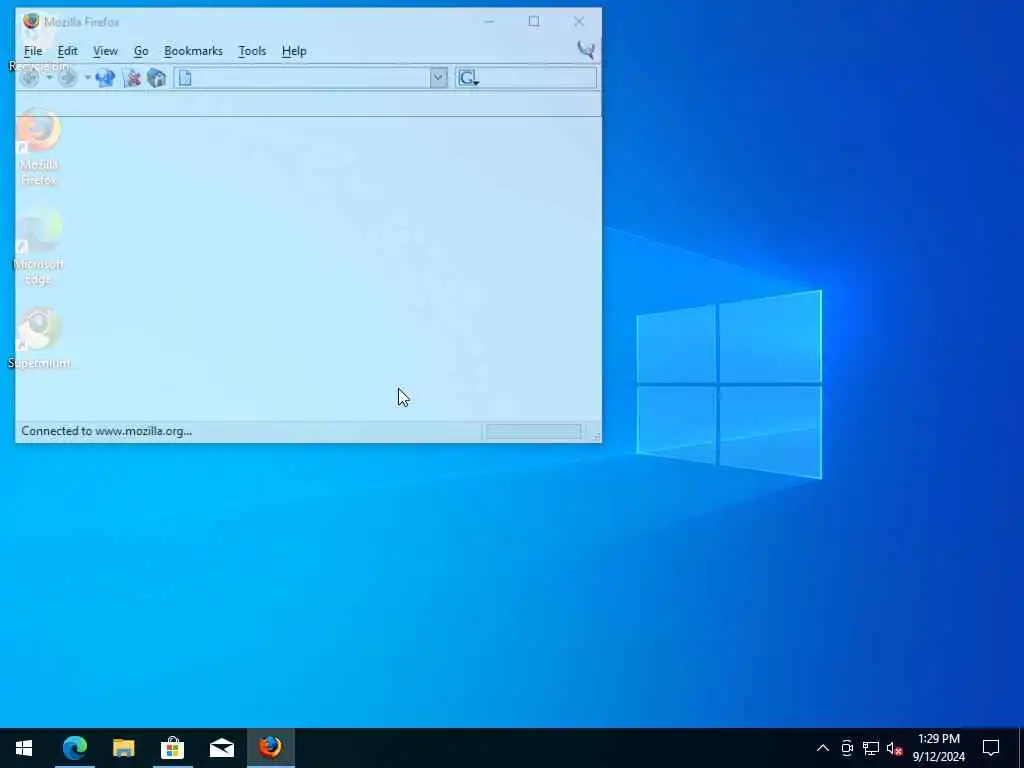This screenshot has height=768, width=1024.
Task: Launch Microsoft Edge from the taskbar
Action: [74, 748]
